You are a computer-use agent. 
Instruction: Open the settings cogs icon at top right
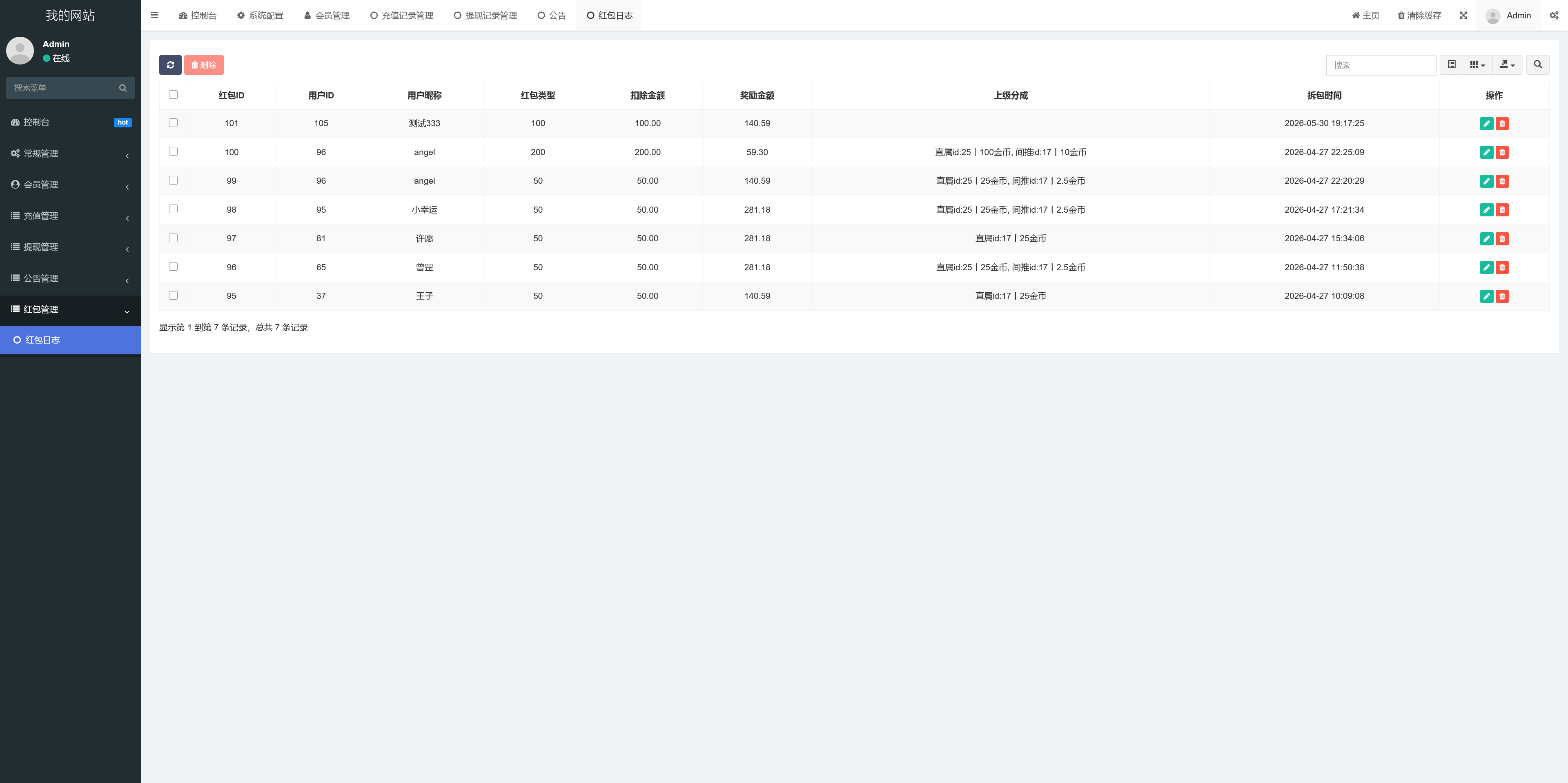point(1554,15)
